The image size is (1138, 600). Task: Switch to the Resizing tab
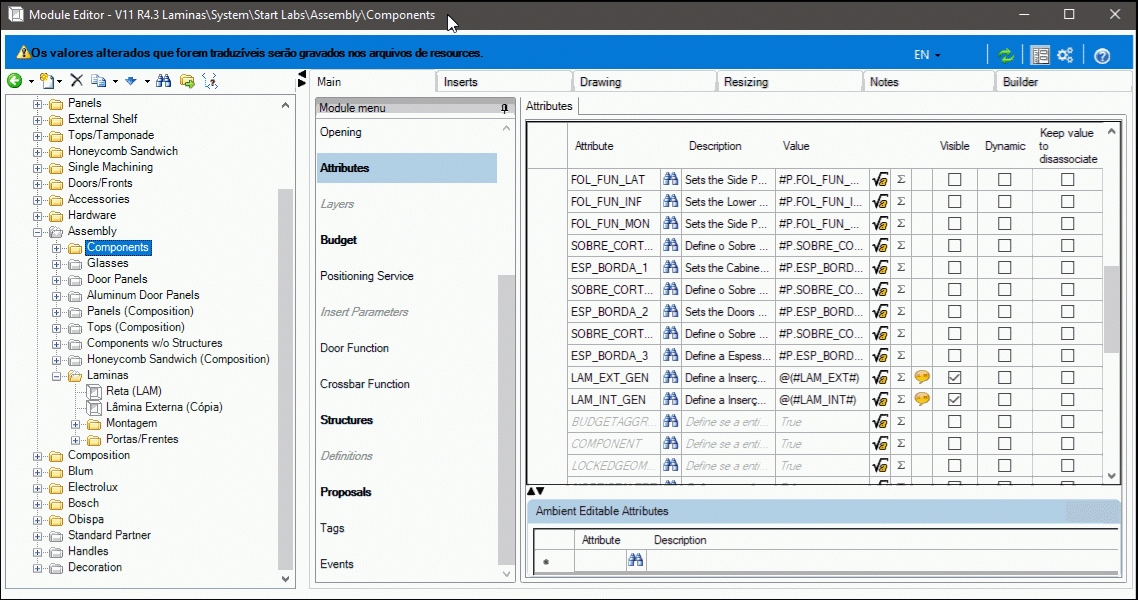click(790, 82)
